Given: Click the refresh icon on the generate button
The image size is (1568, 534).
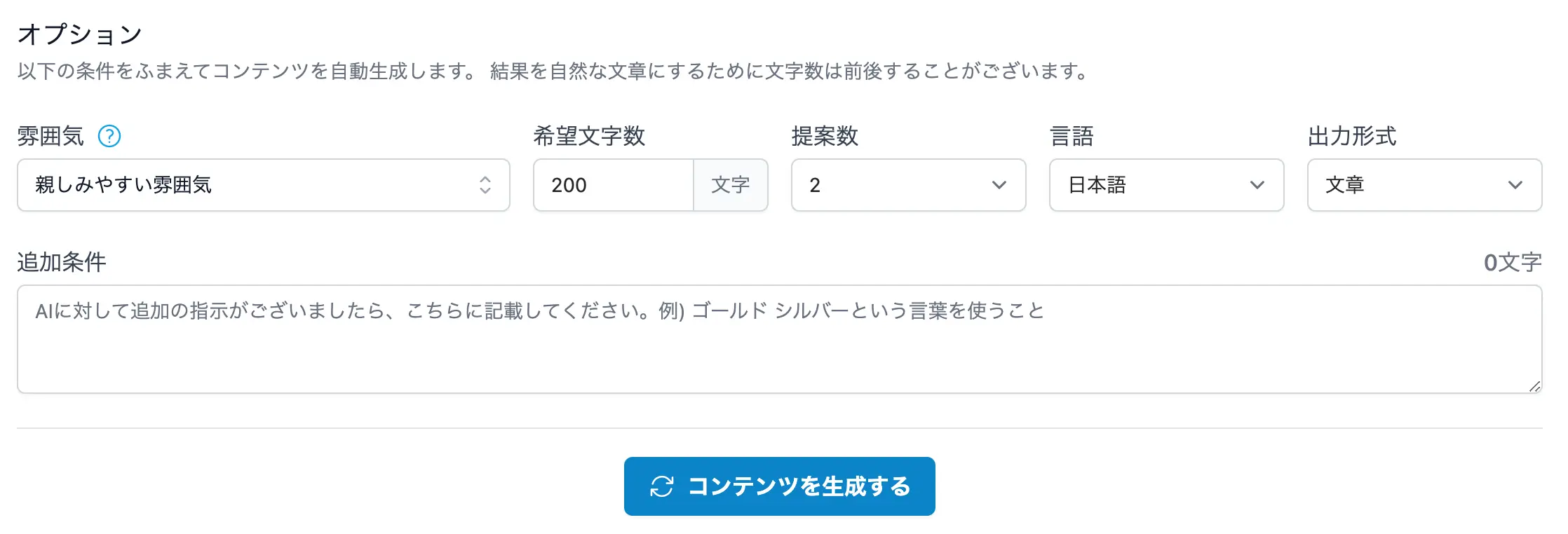Looking at the screenshot, I should click(661, 486).
